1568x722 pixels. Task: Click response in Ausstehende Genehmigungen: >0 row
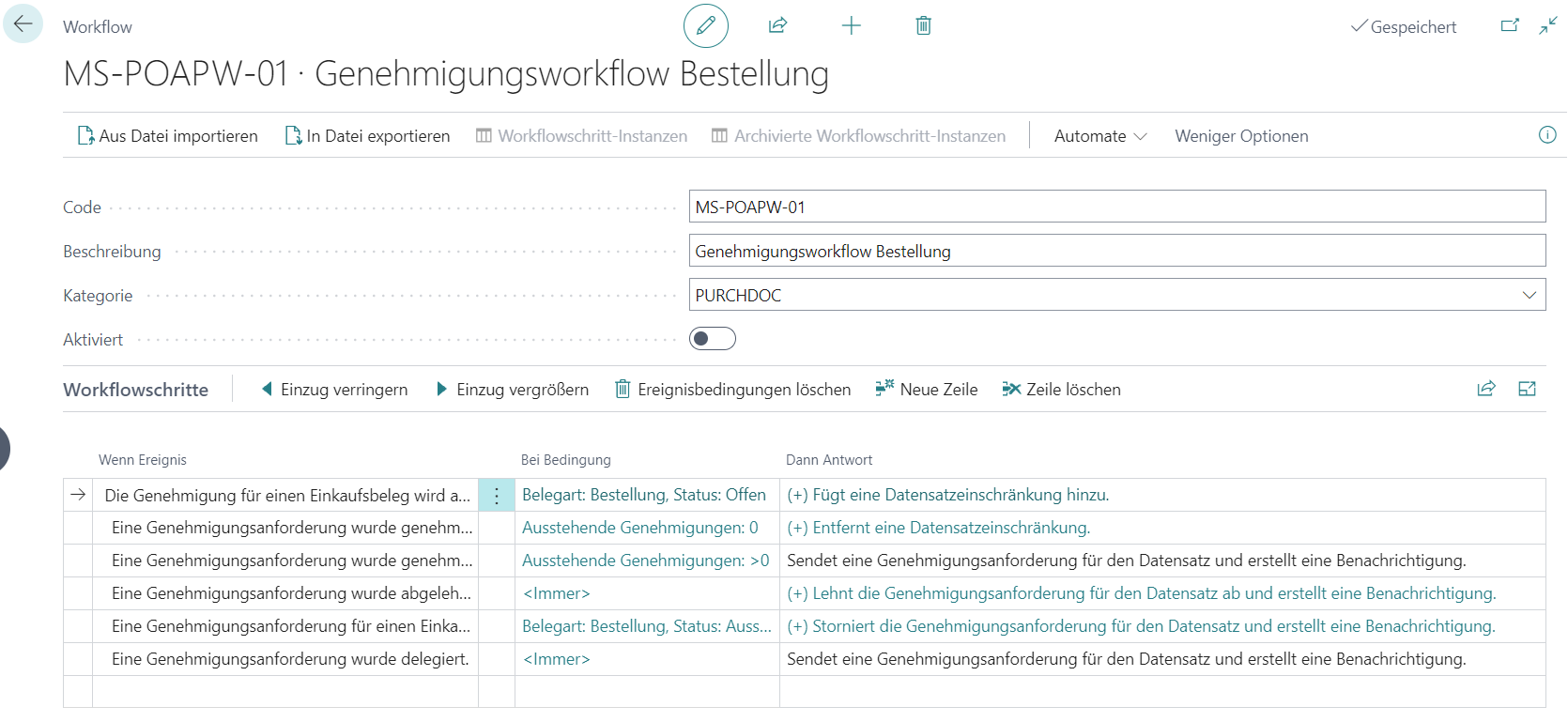(1127, 561)
